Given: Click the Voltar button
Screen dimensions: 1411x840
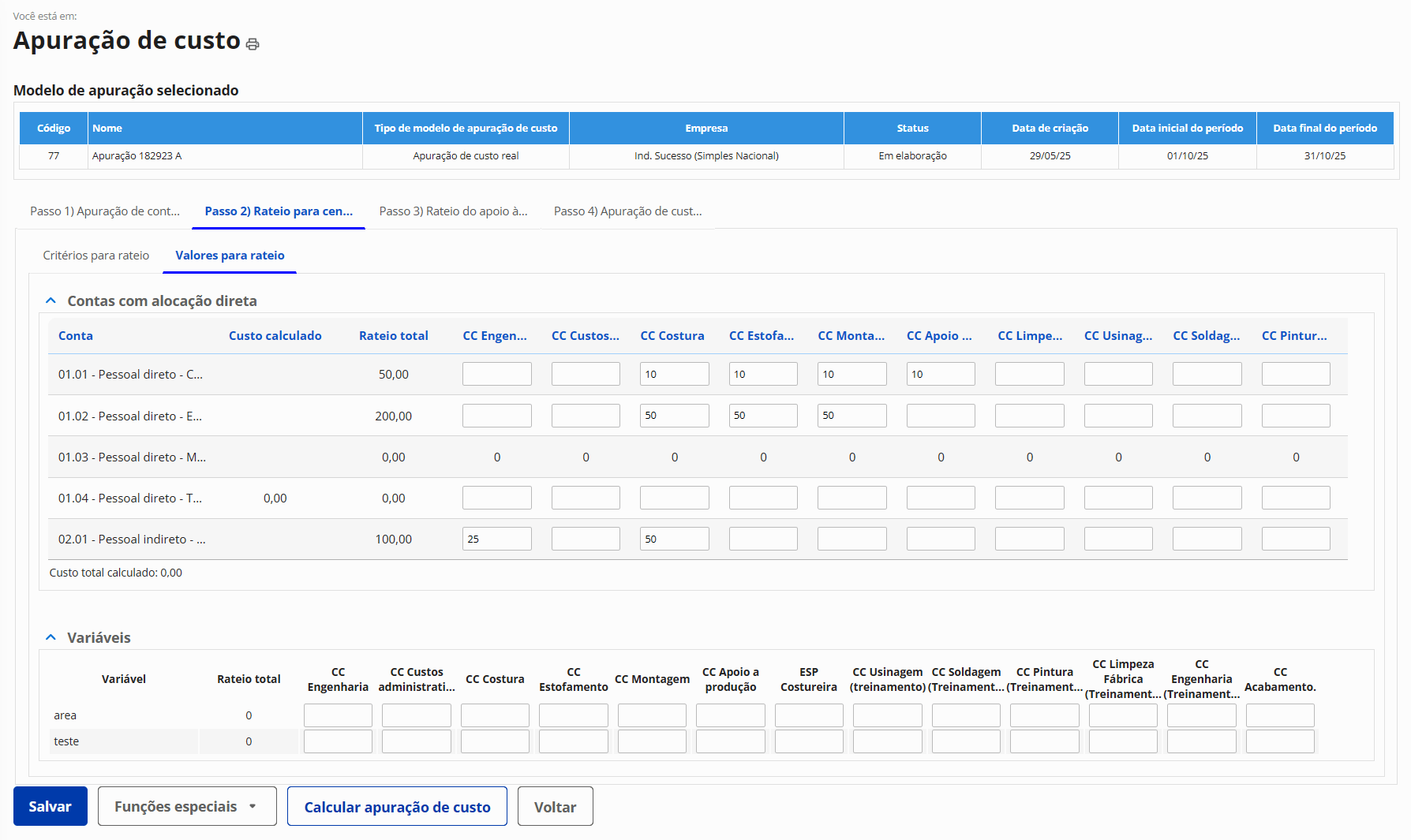Looking at the screenshot, I should coord(555,806).
